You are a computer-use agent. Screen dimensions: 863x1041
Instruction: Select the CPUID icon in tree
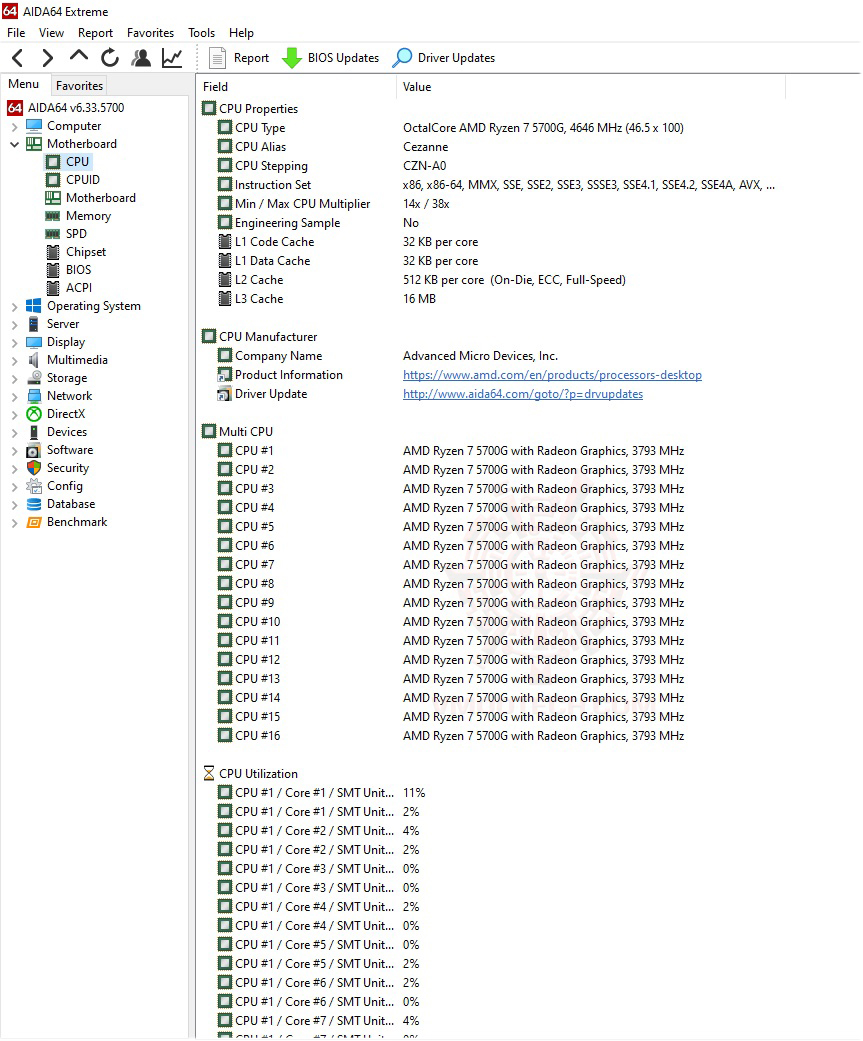tap(53, 180)
